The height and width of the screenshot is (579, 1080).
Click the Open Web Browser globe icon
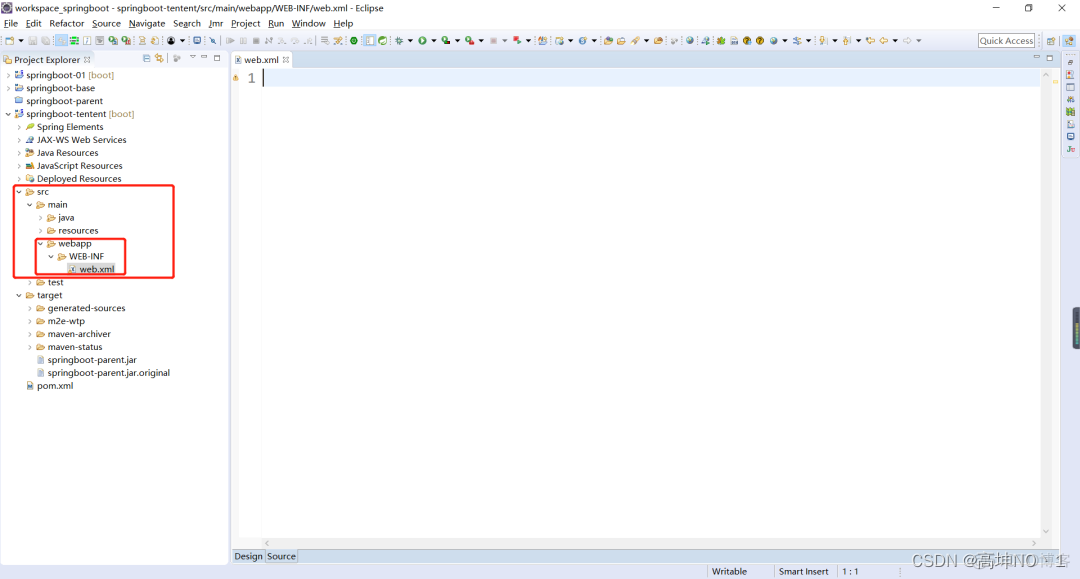689,41
